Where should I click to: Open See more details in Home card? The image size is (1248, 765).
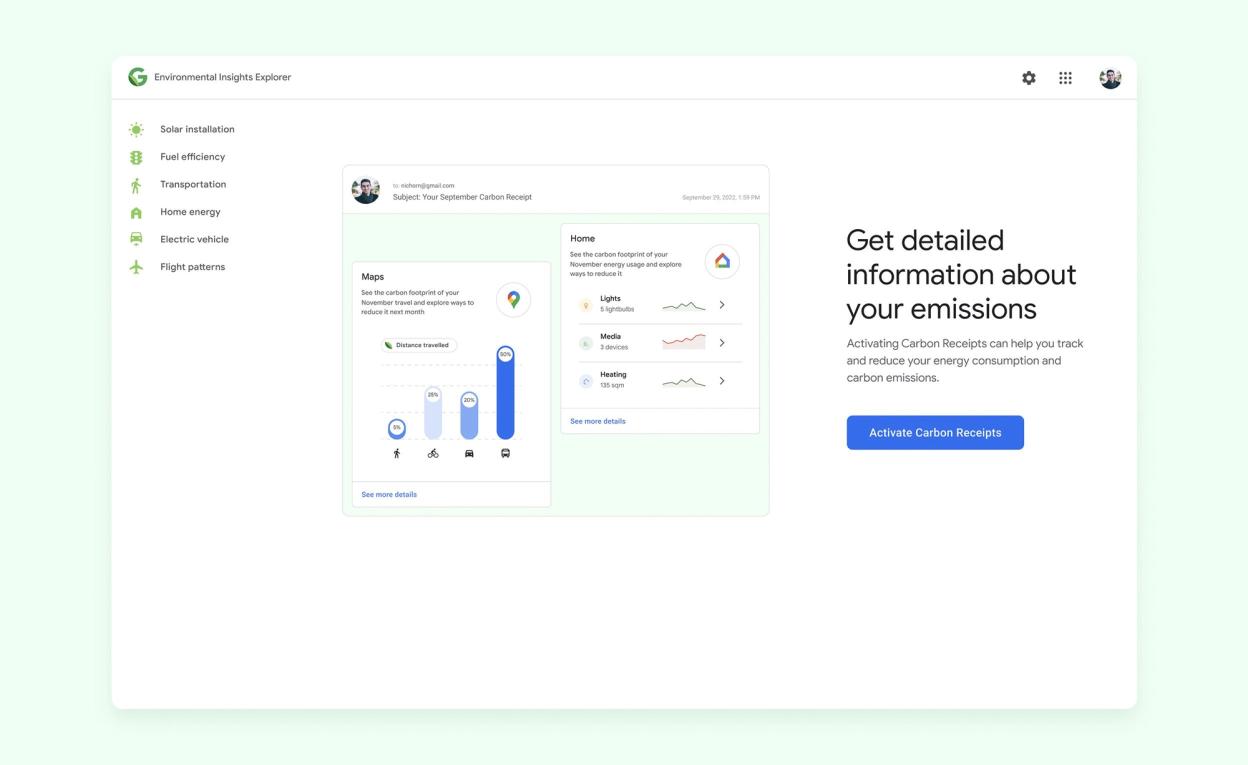click(x=598, y=422)
